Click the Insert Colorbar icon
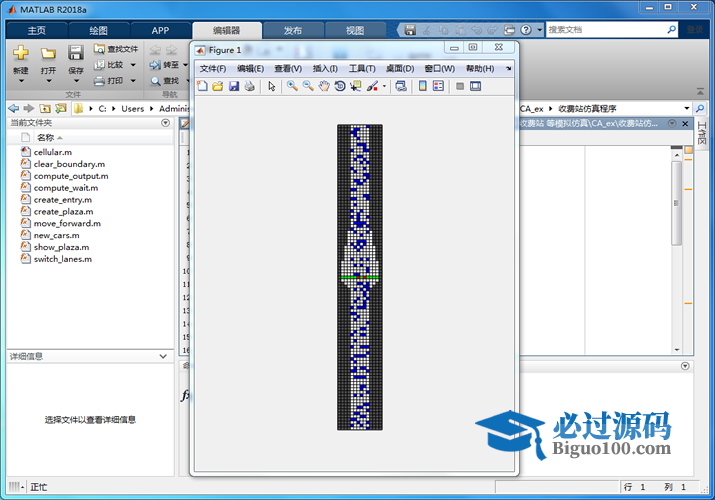Viewport: 715px width, 500px height. 422,86
